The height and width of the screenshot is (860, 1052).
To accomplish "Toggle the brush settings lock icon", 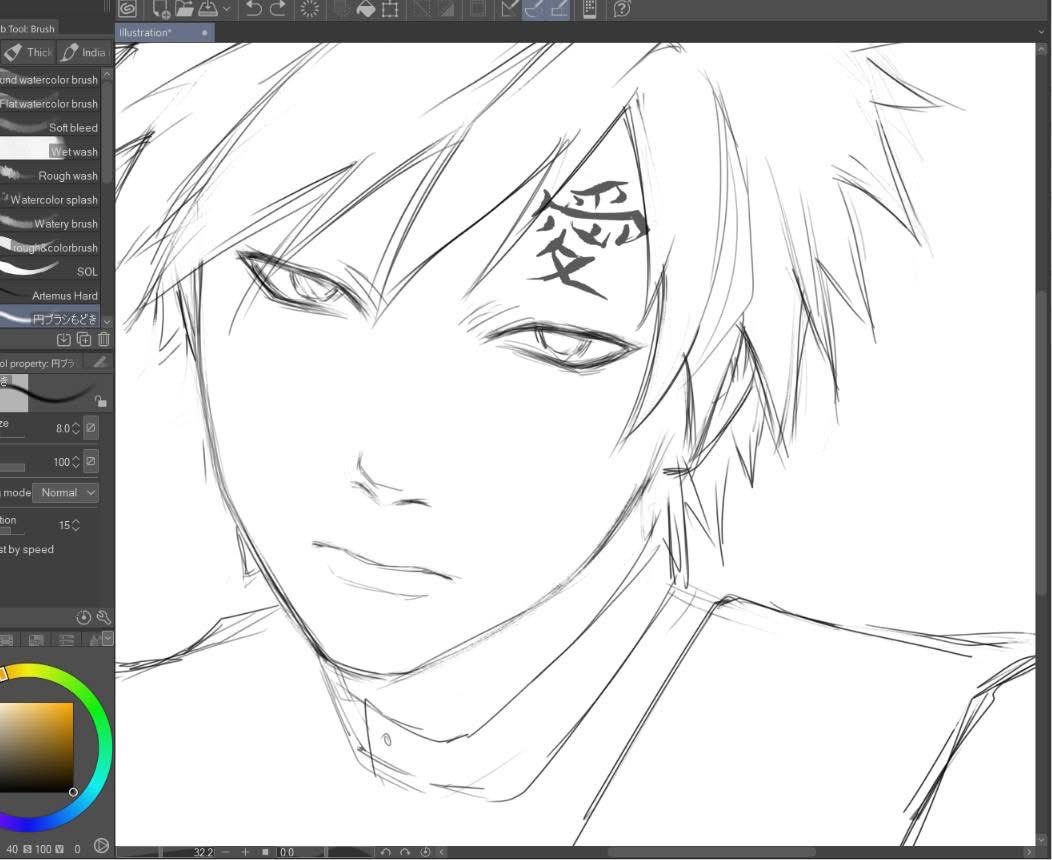I will 101,401.
